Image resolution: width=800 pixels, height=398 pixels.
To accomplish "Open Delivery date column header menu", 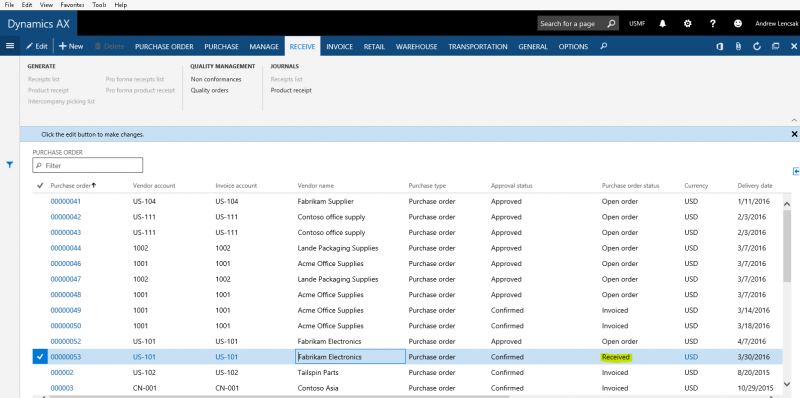I will coord(755,186).
